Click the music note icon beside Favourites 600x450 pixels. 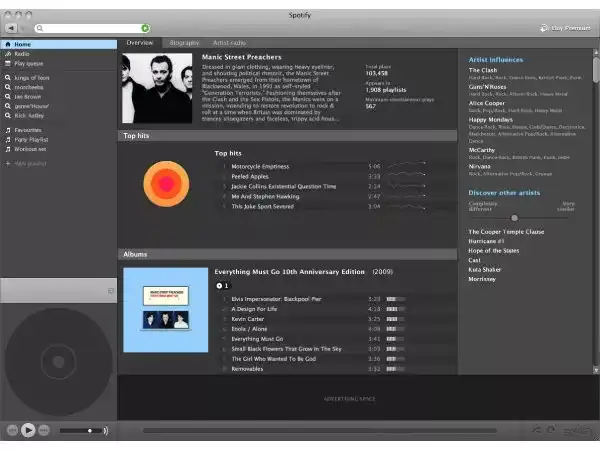(8, 130)
